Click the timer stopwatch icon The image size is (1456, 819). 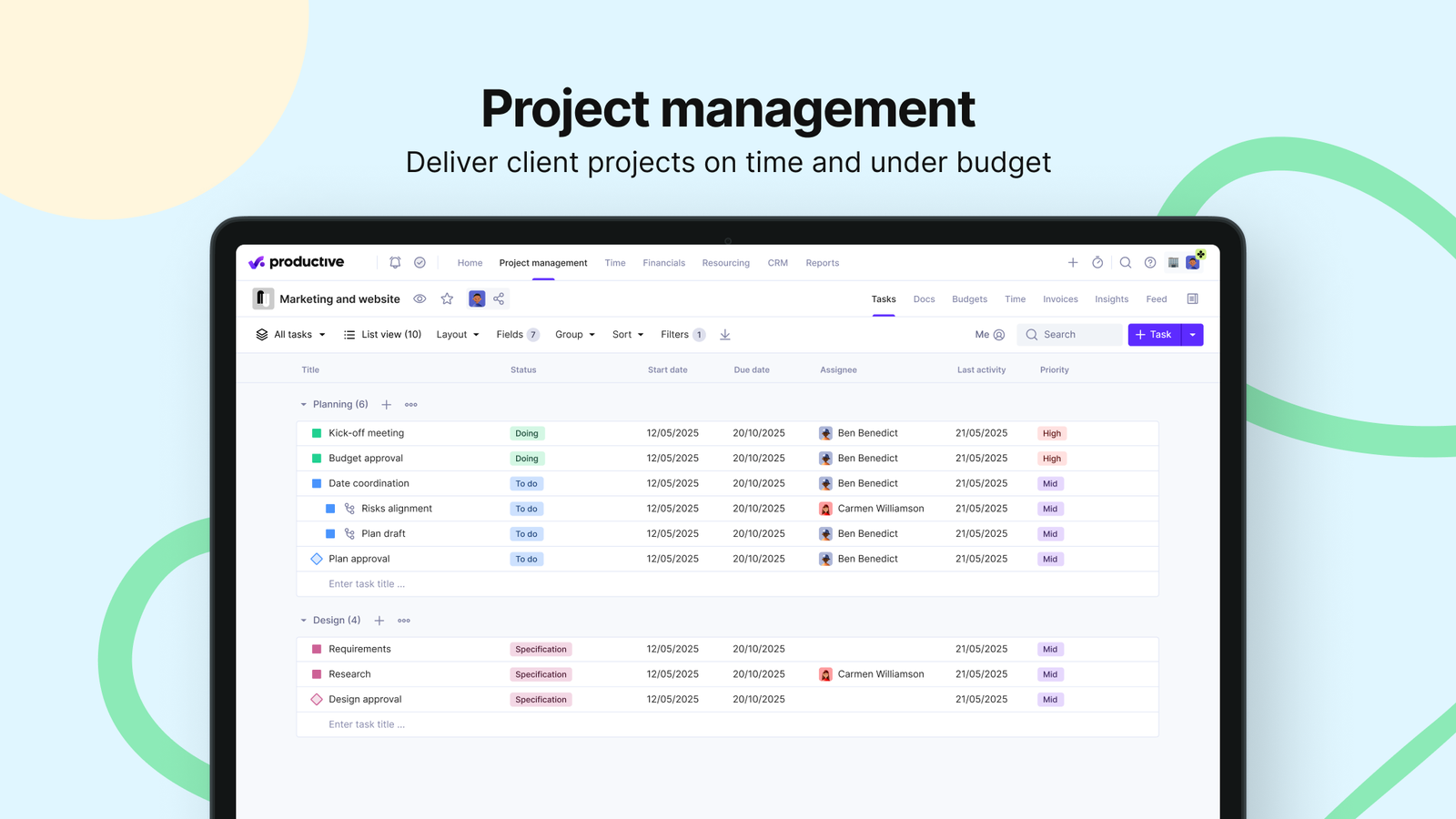tap(1097, 262)
